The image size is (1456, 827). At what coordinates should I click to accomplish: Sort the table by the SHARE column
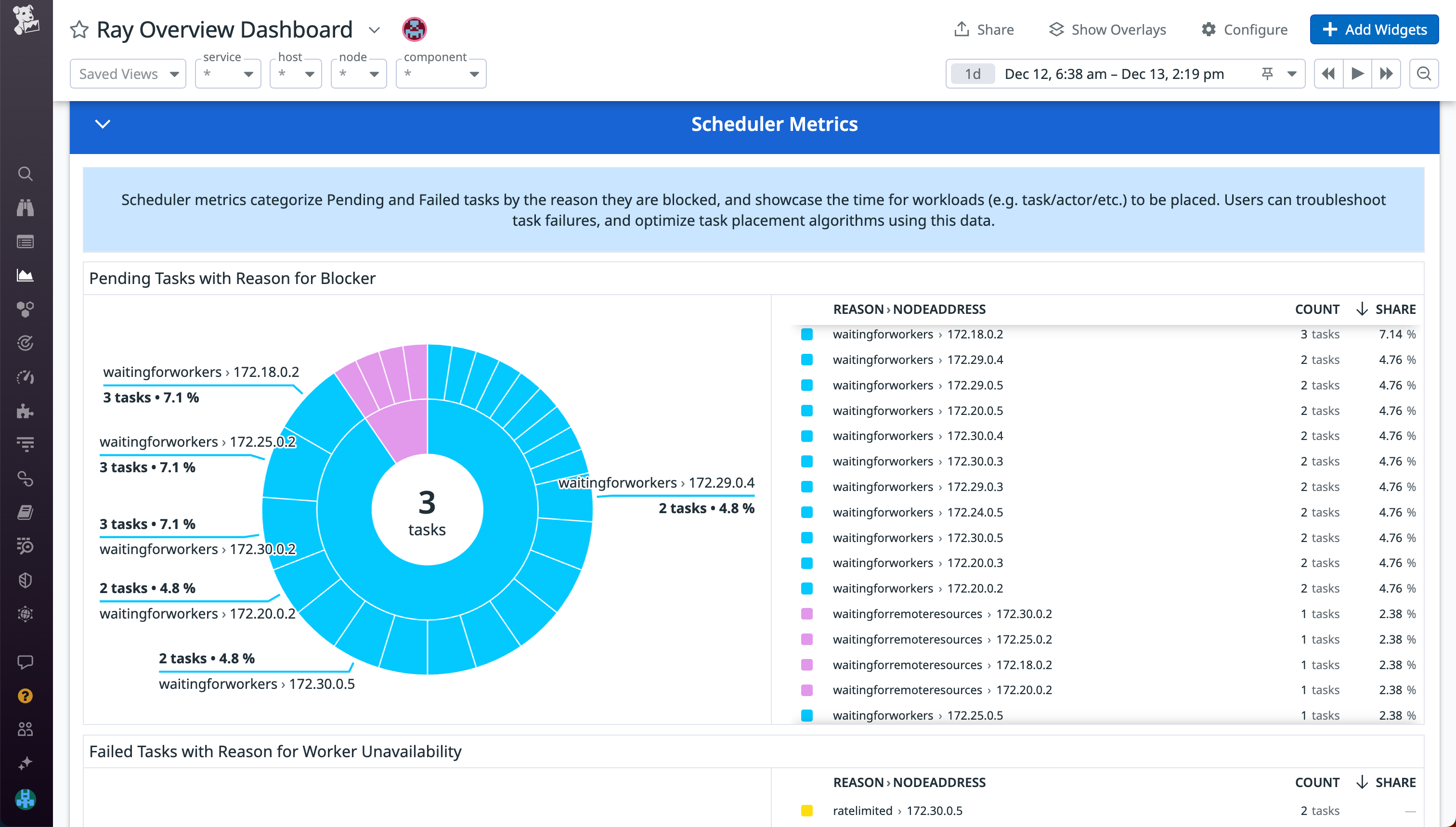coord(1396,309)
